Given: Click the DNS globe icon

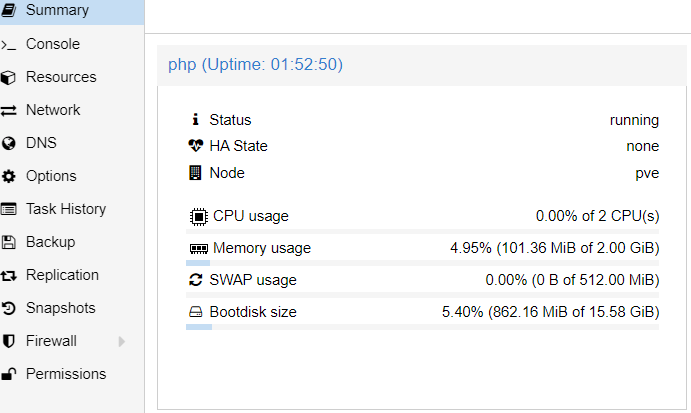Looking at the screenshot, I should 8,143.
